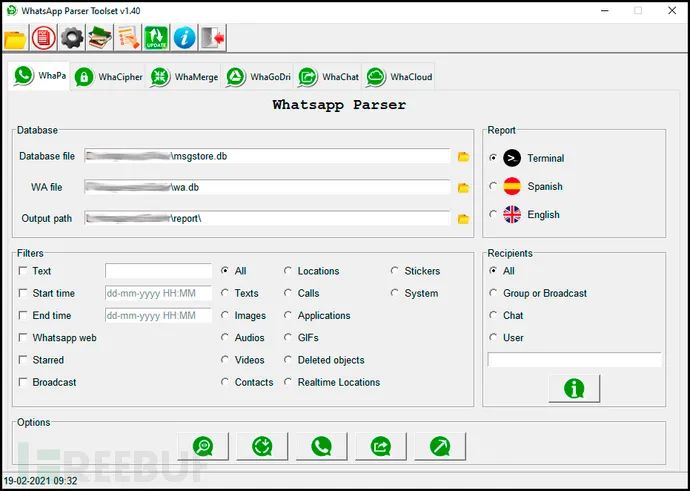Screen dimensions: 690x491
Task: Click the Text filter input box
Action: (x=158, y=271)
